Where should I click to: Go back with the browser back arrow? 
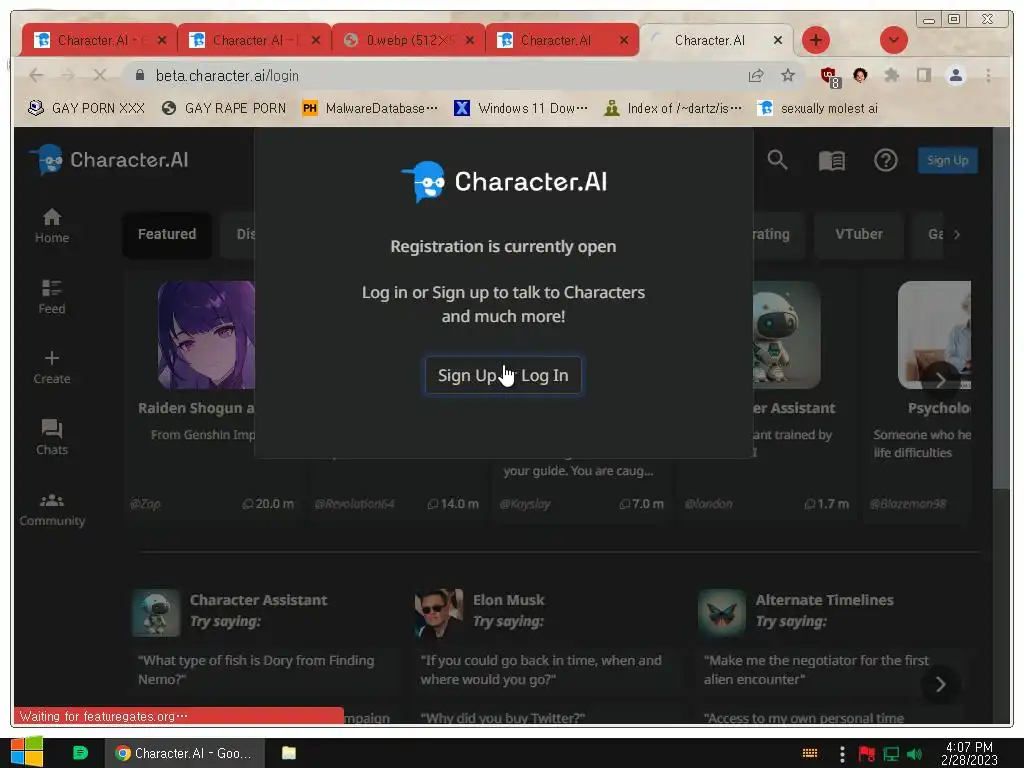click(x=37, y=76)
